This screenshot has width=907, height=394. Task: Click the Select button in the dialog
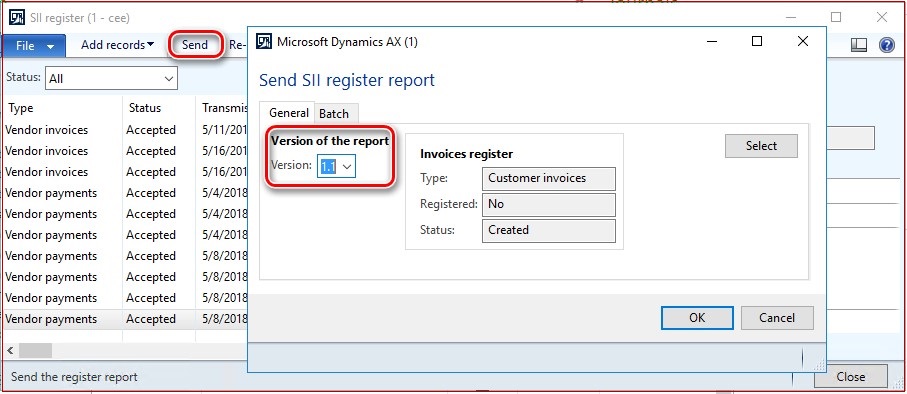click(761, 146)
